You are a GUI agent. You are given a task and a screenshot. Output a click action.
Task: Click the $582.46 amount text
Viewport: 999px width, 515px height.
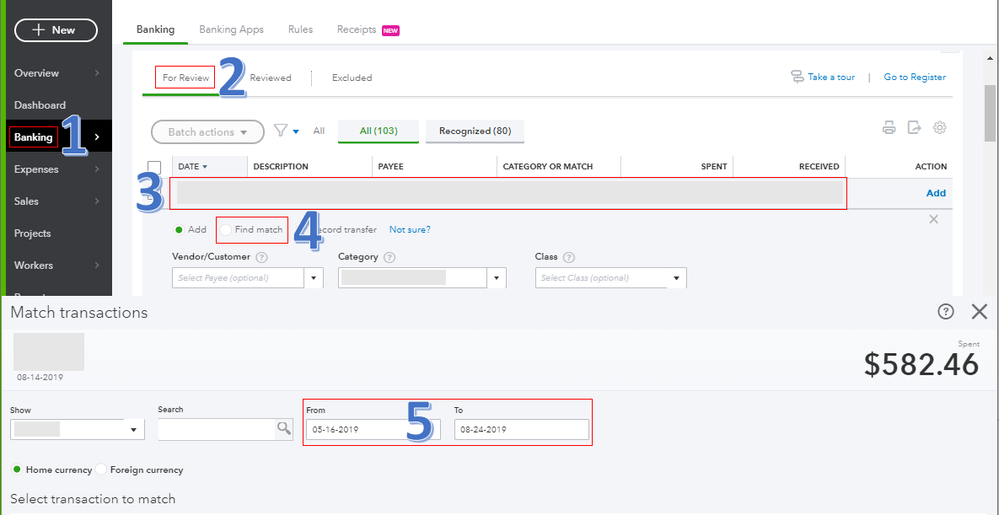(x=921, y=365)
